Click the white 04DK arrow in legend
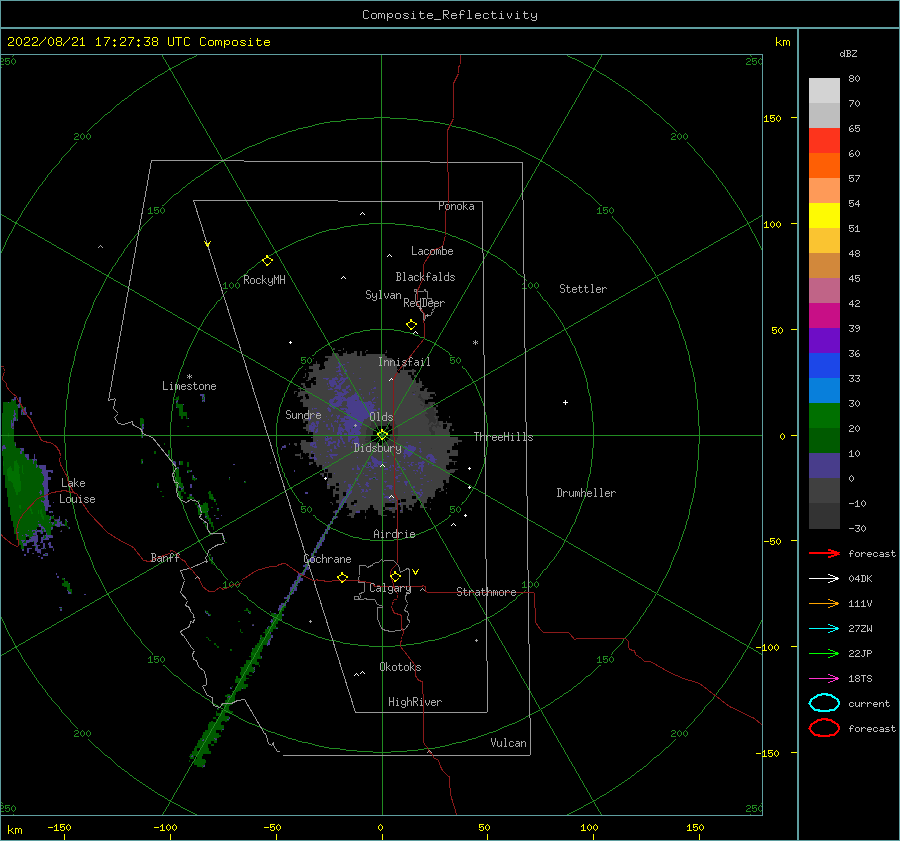Screen dimensions: 900x841 pos(824,579)
